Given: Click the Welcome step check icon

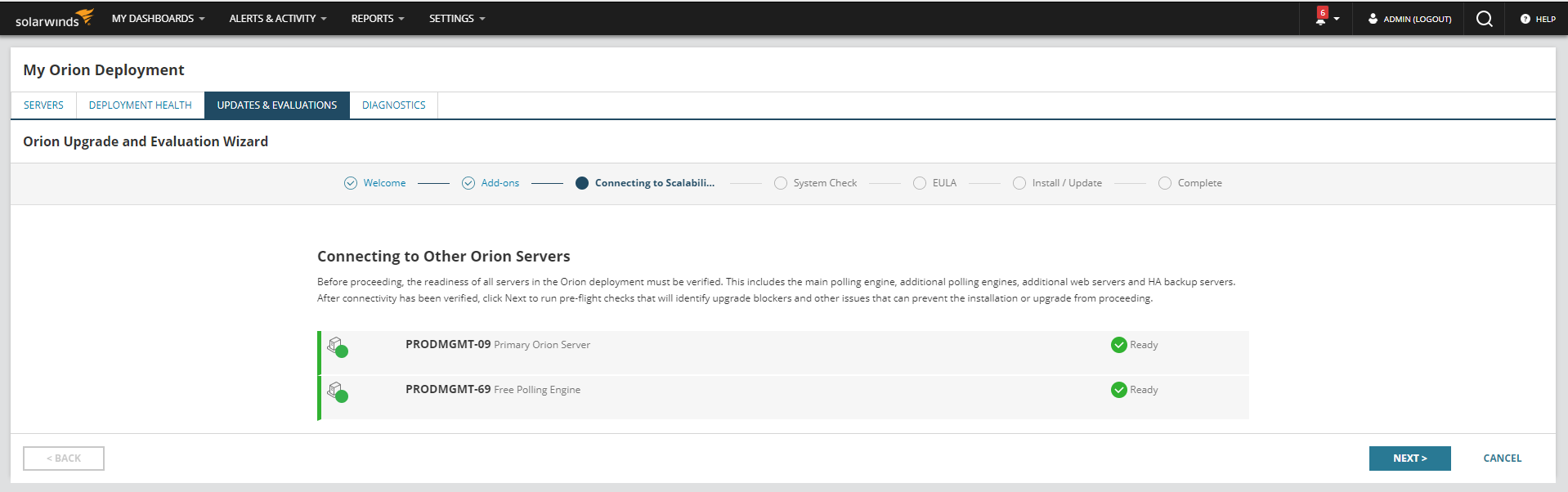Looking at the screenshot, I should 351,183.
